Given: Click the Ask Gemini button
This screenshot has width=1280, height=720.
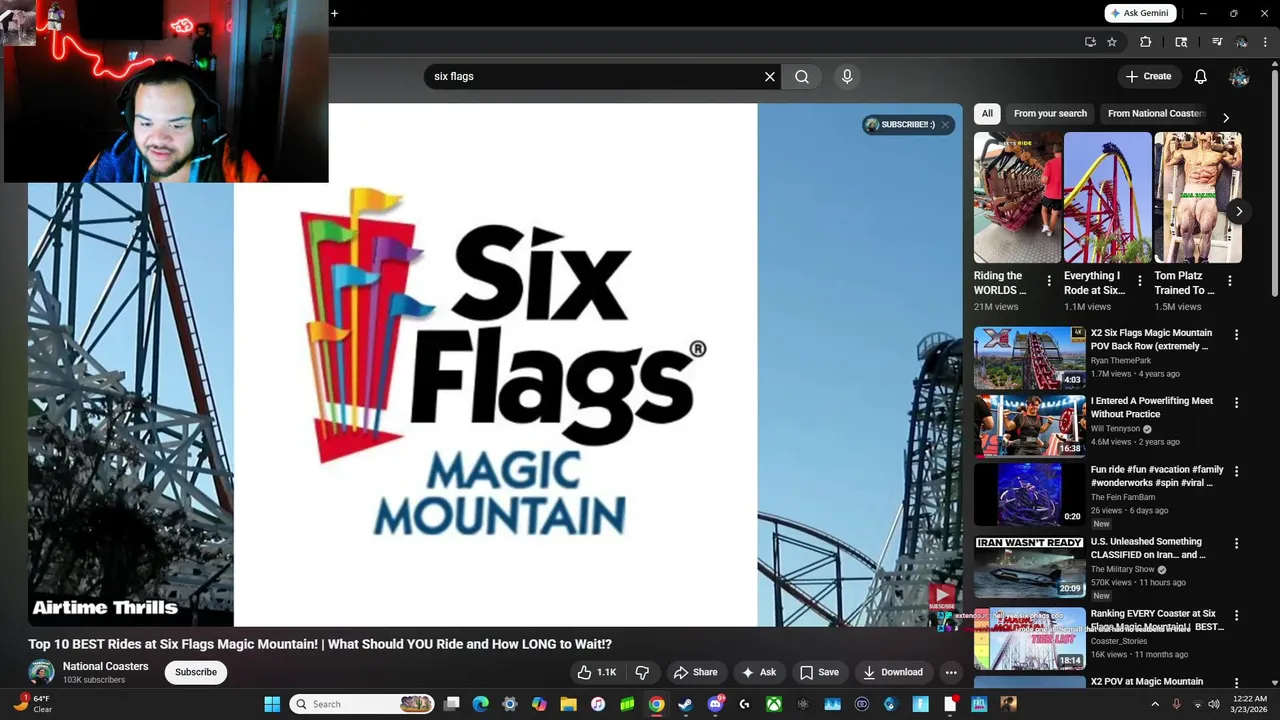Looking at the screenshot, I should (1140, 13).
